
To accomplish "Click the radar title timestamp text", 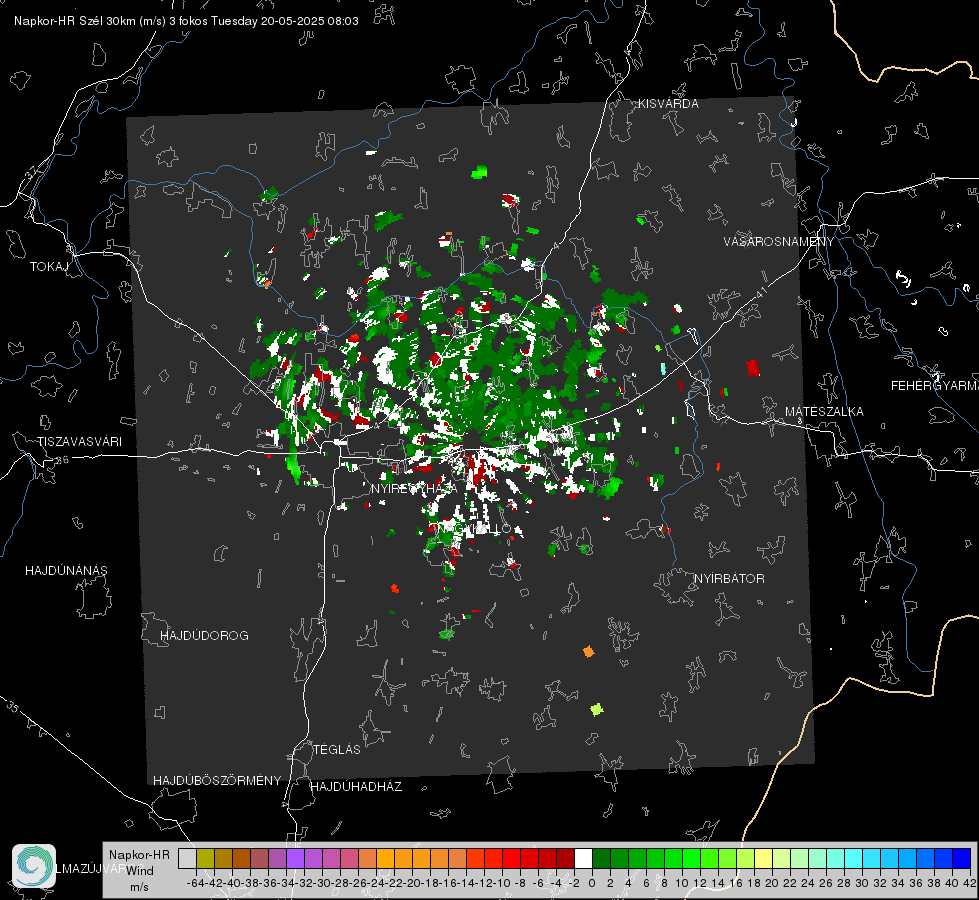I will click(x=186, y=21).
